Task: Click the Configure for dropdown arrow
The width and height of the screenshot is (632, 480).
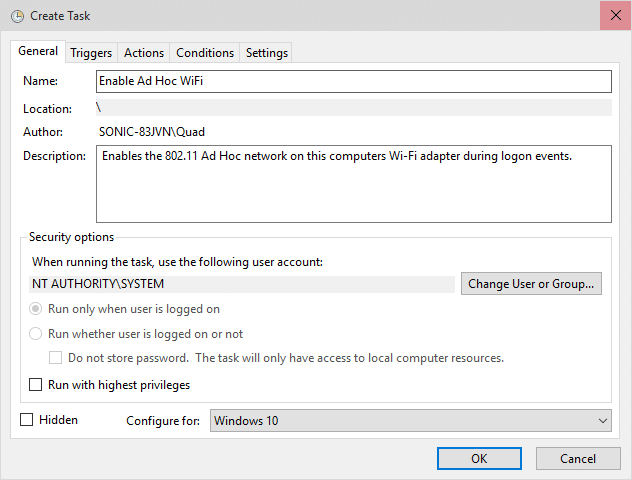Action: 601,421
